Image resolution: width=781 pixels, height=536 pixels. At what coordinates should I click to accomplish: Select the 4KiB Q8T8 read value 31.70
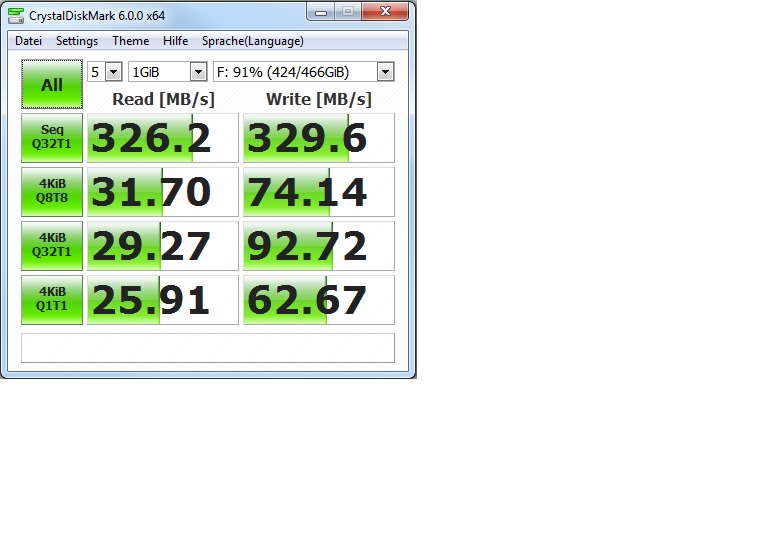[163, 192]
